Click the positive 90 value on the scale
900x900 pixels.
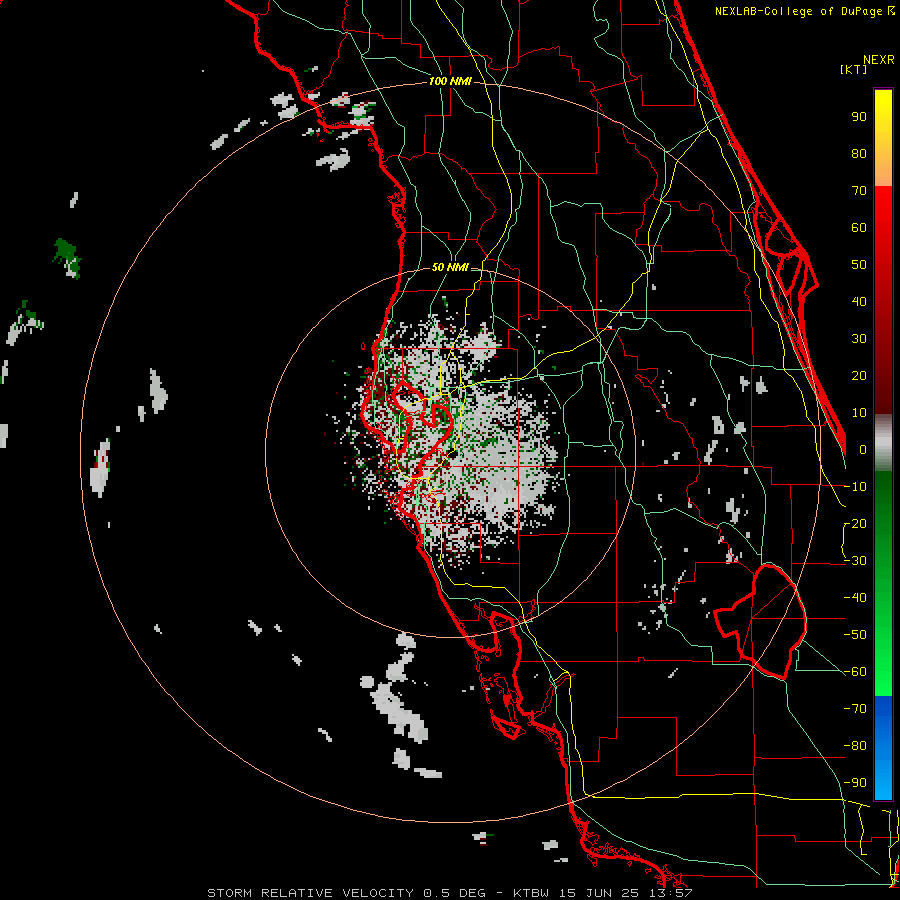859,117
